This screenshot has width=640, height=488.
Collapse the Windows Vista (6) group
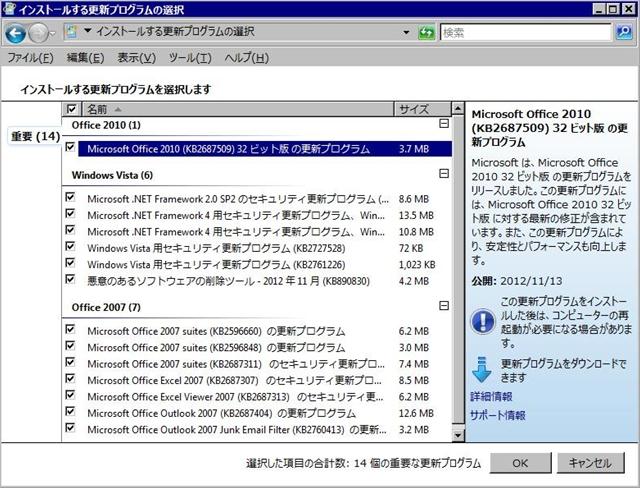click(x=444, y=174)
